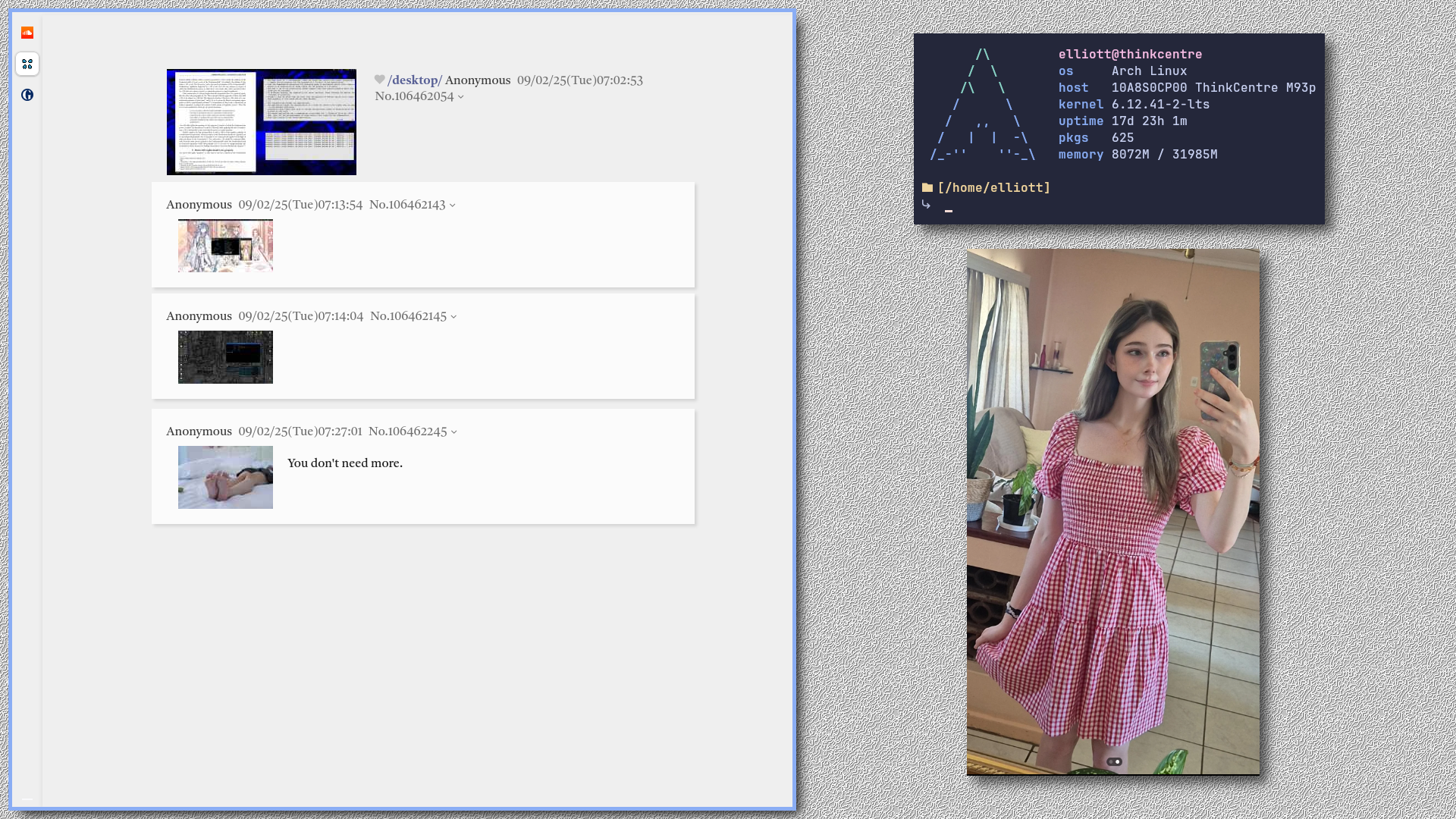Open The Guardian sidebar tab
Image resolution: width=1456 pixels, height=819 pixels.
[x=27, y=95]
